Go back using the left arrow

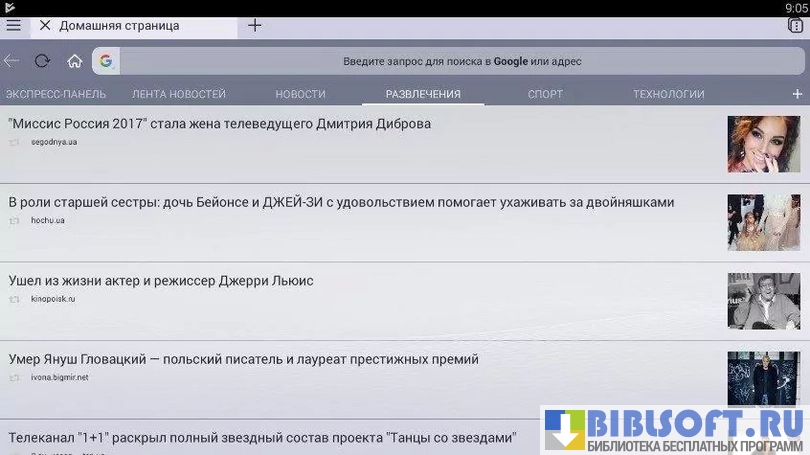pyautogui.click(x=12, y=61)
